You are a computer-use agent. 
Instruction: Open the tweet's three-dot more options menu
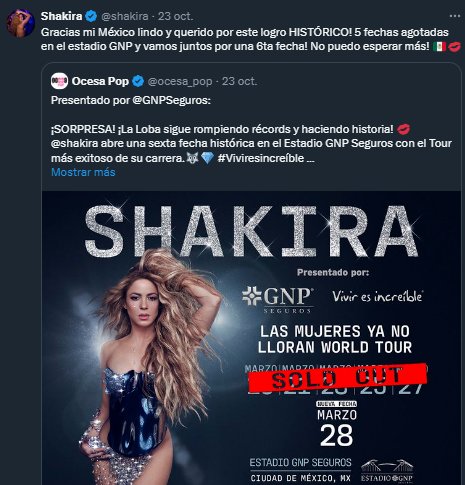point(455,16)
